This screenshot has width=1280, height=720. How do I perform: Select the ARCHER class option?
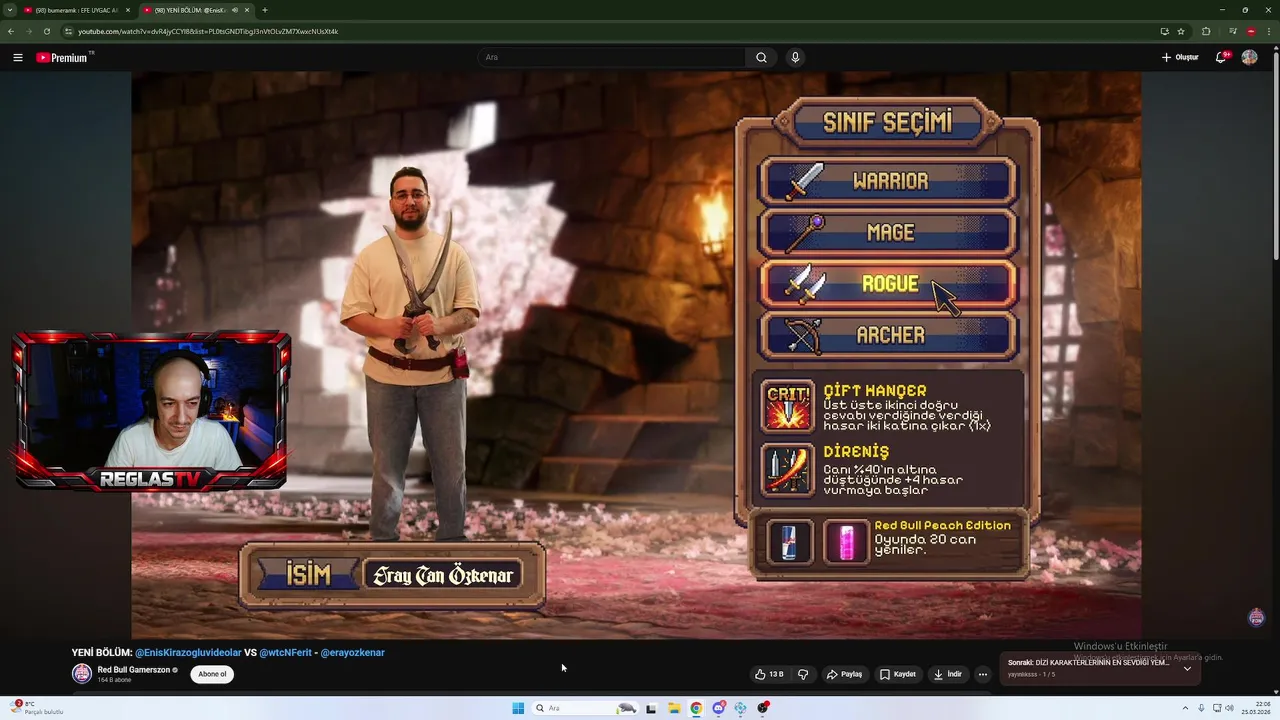point(888,335)
